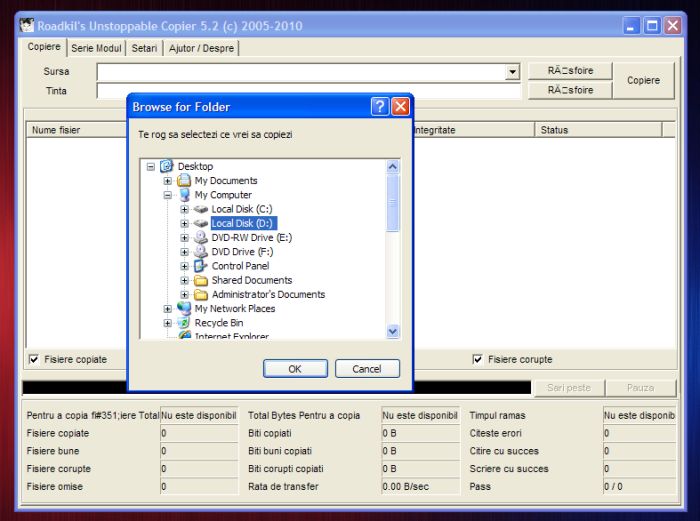Click the Status column header
Viewport: 700px width, 521px height.
tap(598, 130)
